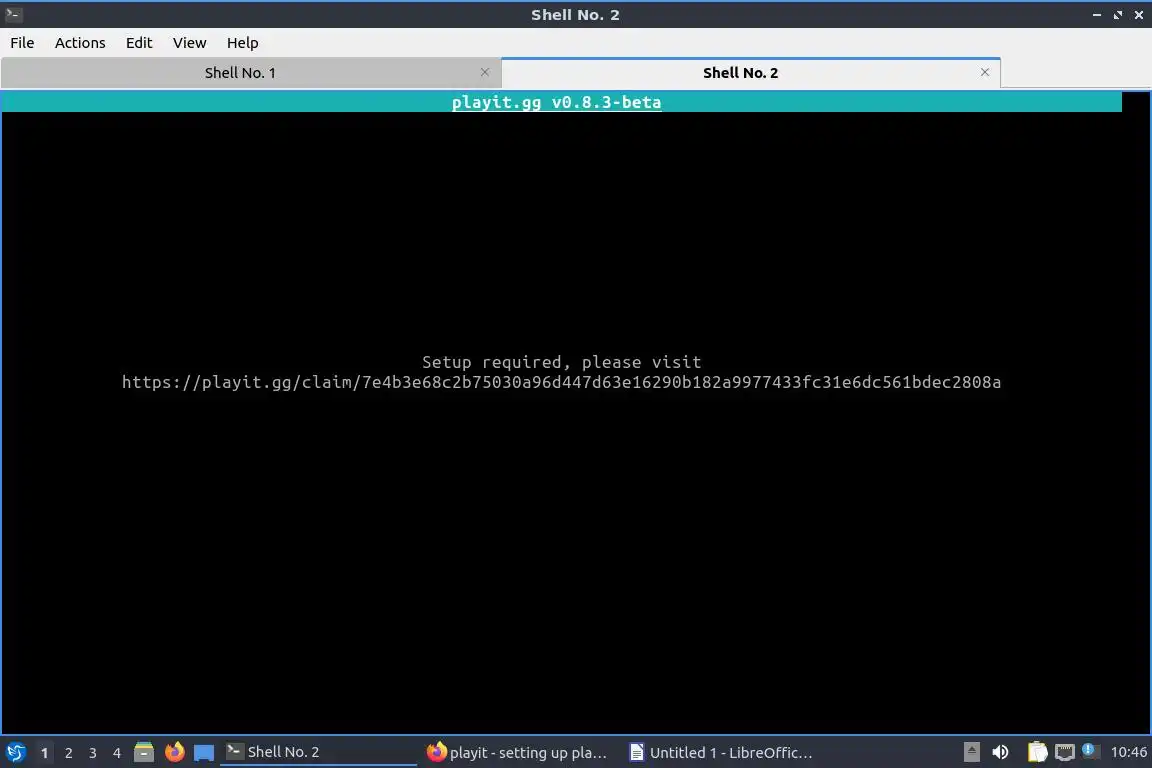1152x768 pixels.
Task: Switch to workspace 1
Action: point(45,753)
